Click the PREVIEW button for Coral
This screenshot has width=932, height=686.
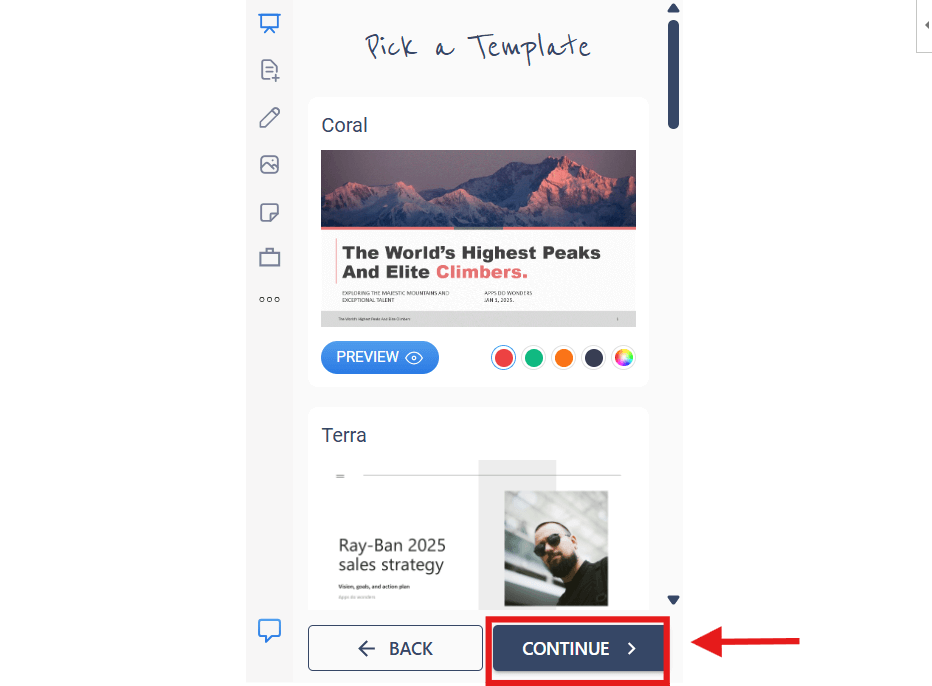click(380, 357)
